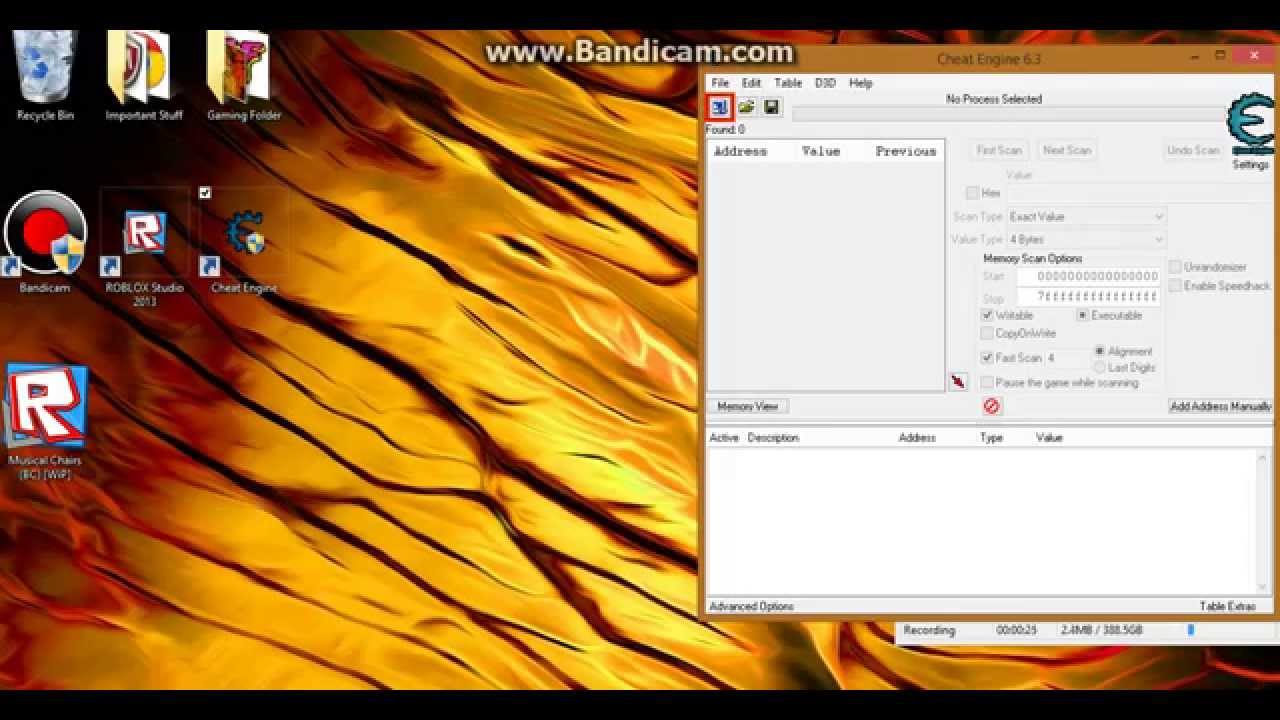Select the Alignment radio button
This screenshot has width=1280, height=720.
[x=1100, y=351]
